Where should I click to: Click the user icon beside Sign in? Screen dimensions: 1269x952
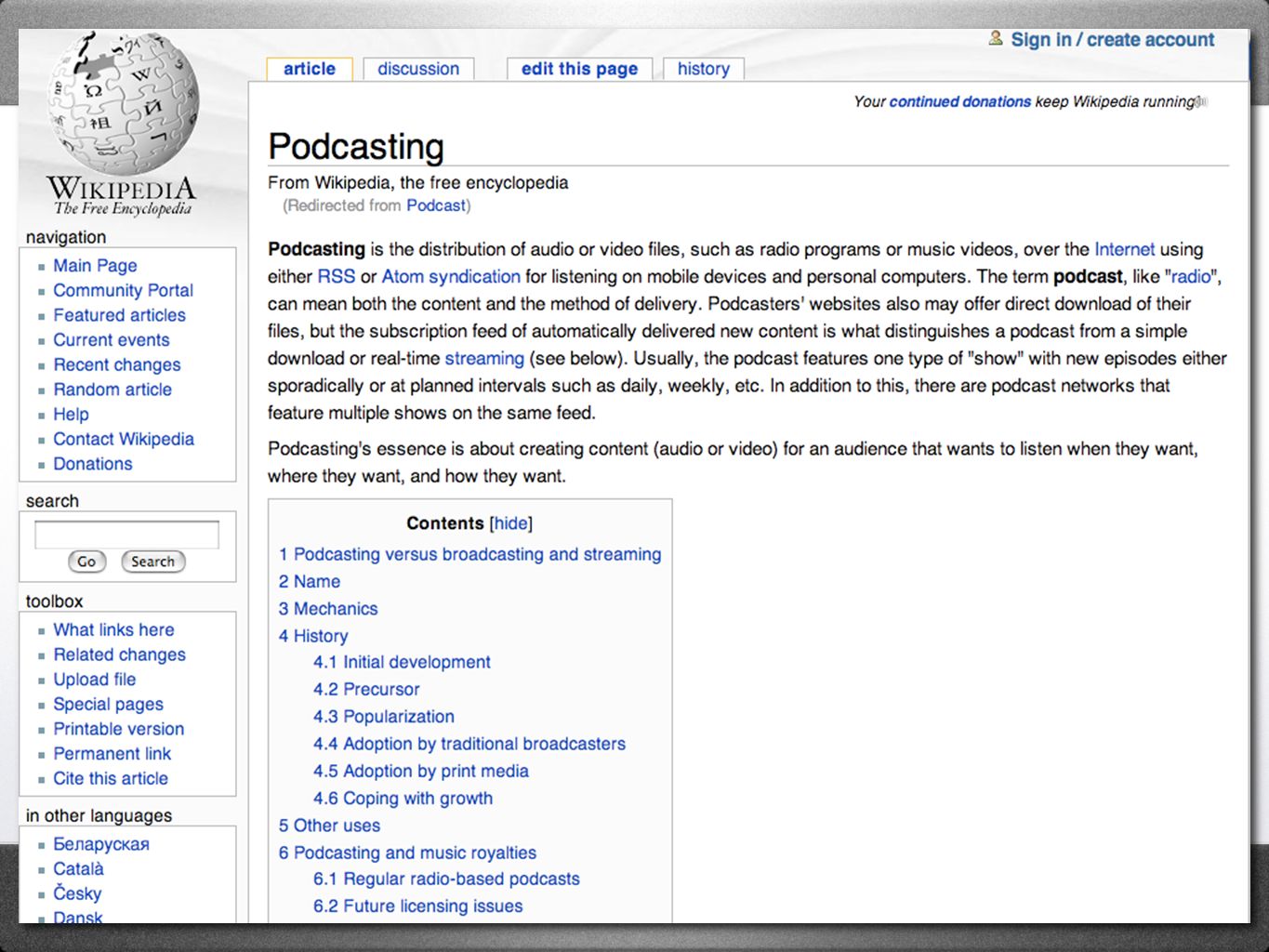click(996, 39)
